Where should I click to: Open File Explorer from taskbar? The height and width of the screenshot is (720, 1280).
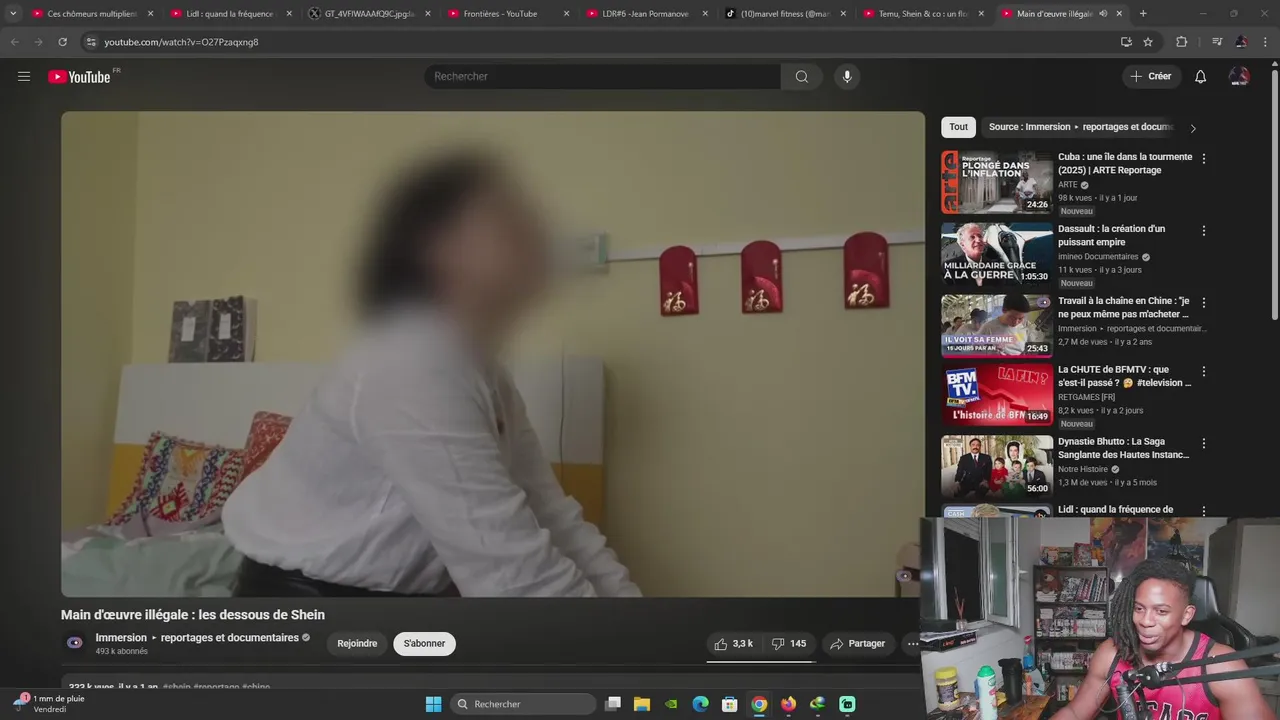[x=642, y=704]
